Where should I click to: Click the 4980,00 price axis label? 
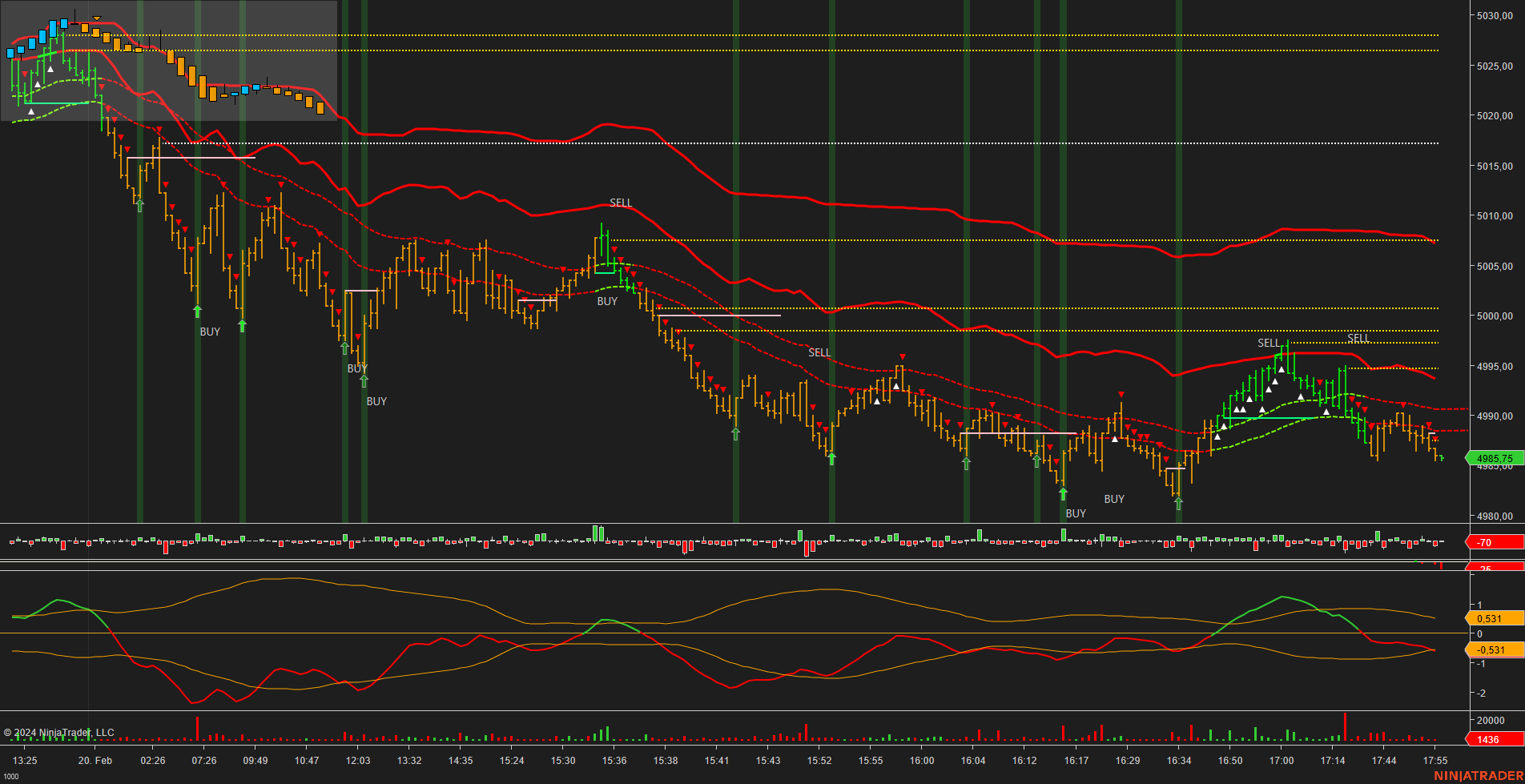click(1495, 517)
